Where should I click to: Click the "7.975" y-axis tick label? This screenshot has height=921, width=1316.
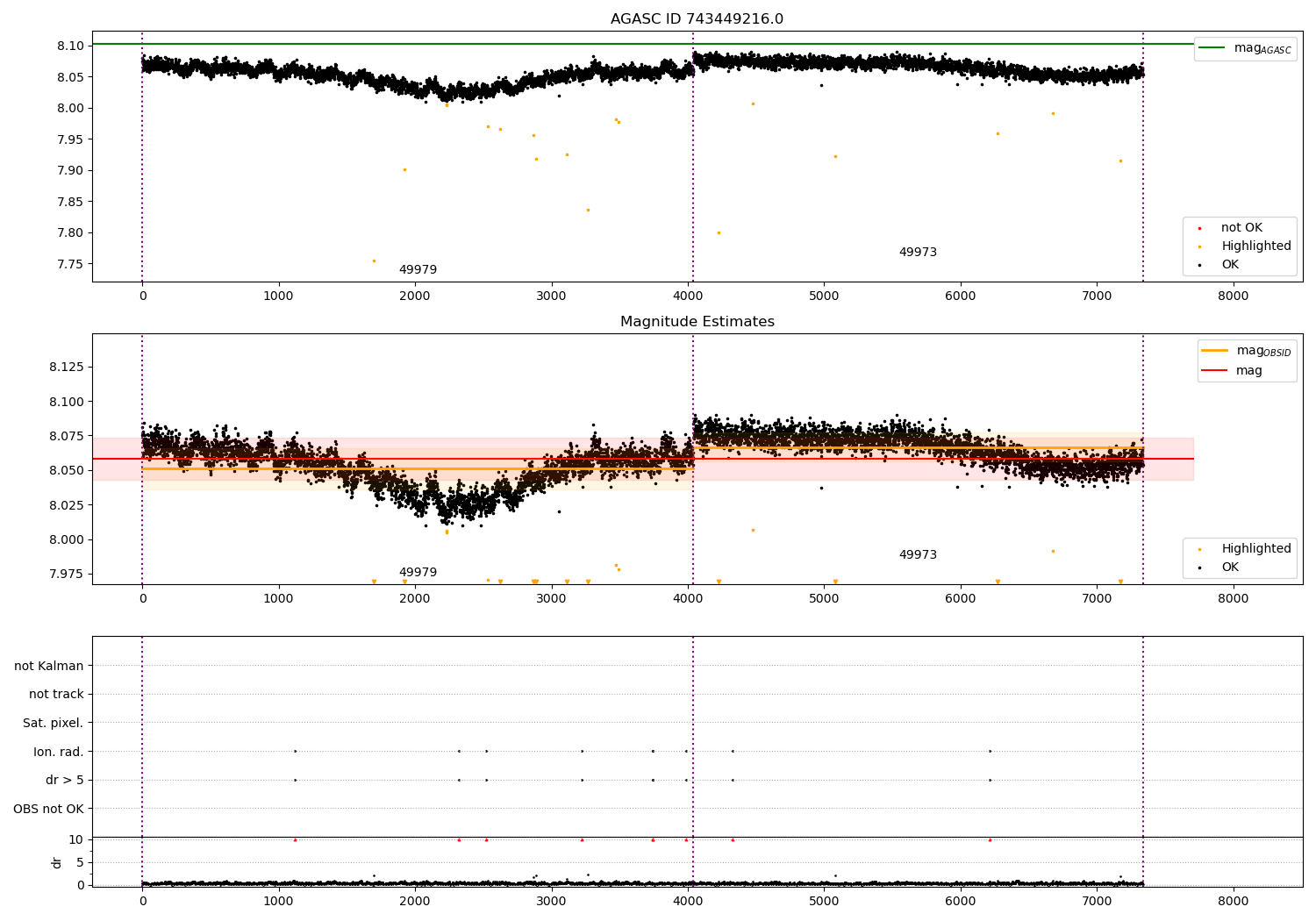pyautogui.click(x=67, y=574)
